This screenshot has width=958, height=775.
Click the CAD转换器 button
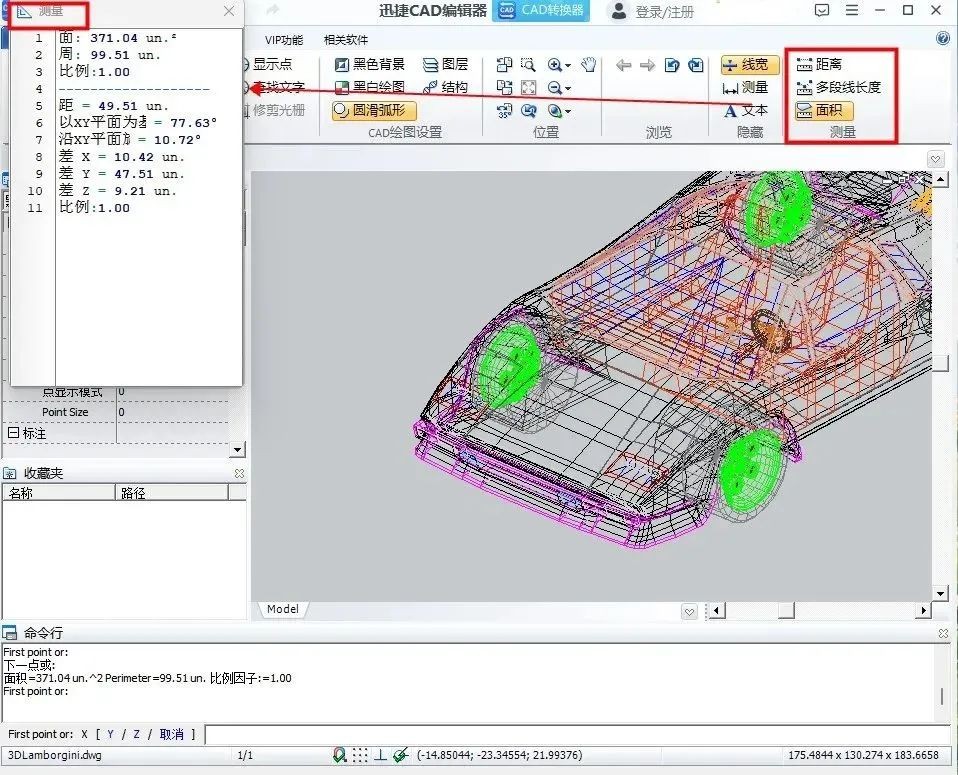[541, 11]
